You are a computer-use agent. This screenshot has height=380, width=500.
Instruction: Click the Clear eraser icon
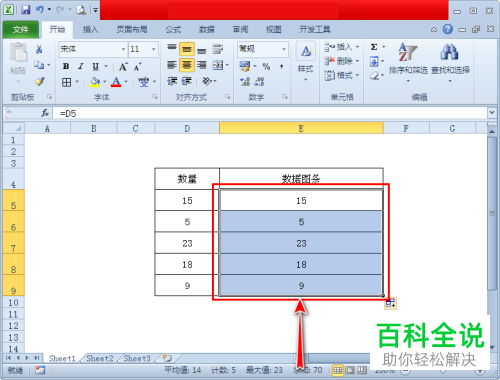click(374, 76)
